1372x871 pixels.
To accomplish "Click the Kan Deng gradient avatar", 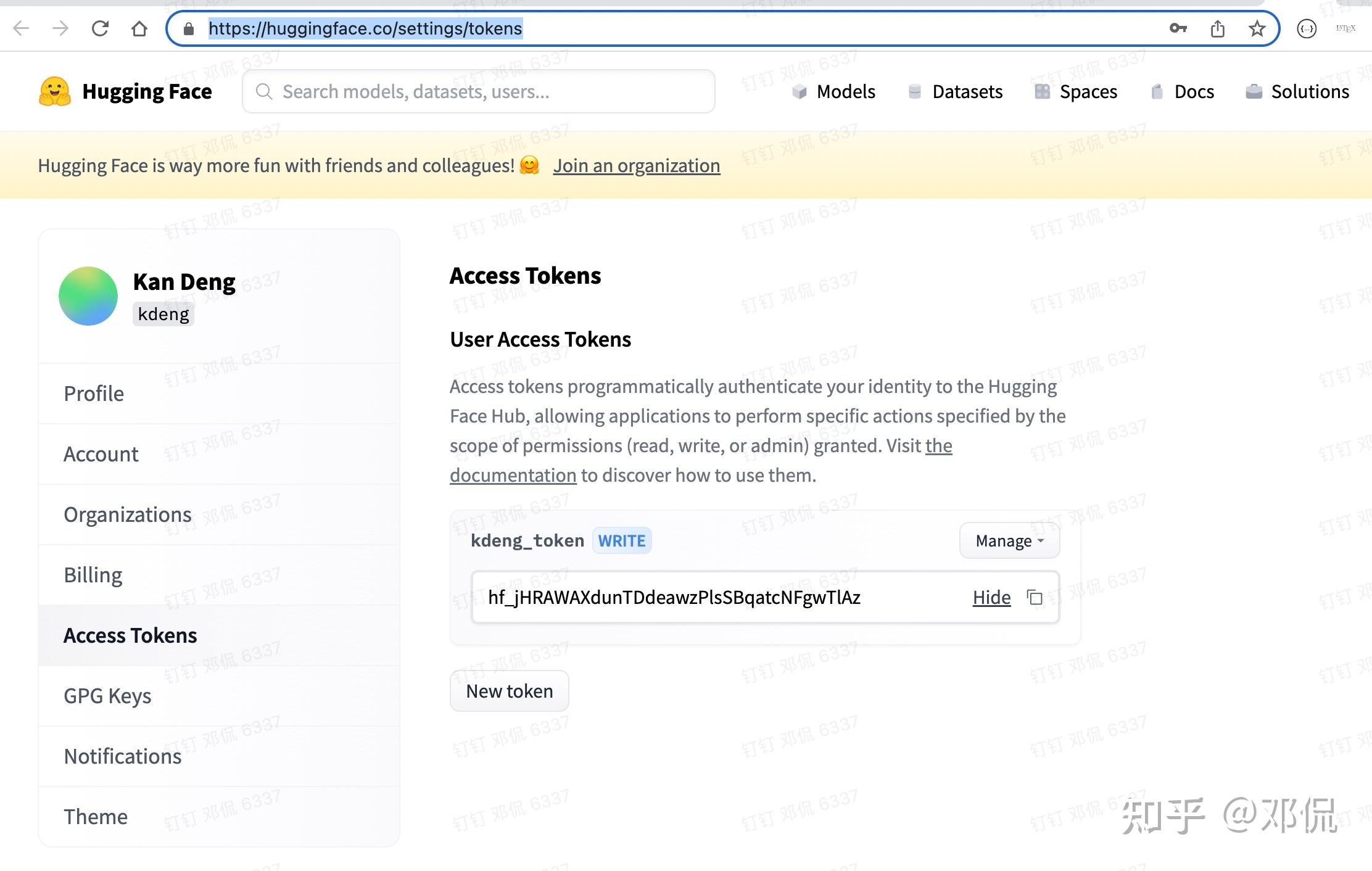I will [88, 296].
